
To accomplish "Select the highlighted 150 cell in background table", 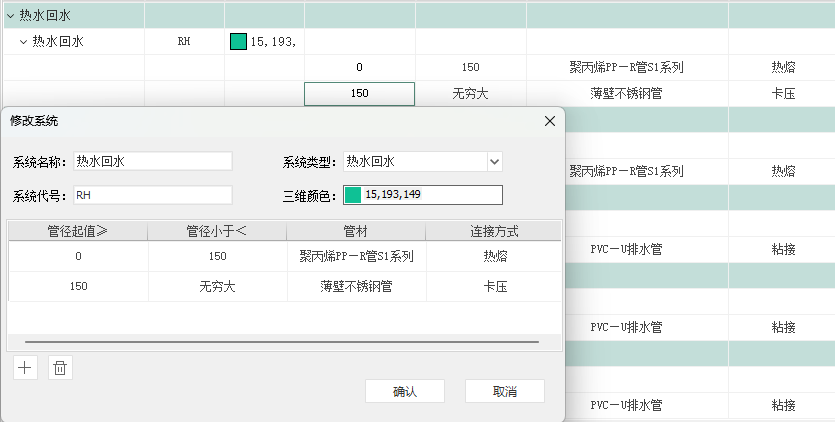I will [x=360, y=93].
